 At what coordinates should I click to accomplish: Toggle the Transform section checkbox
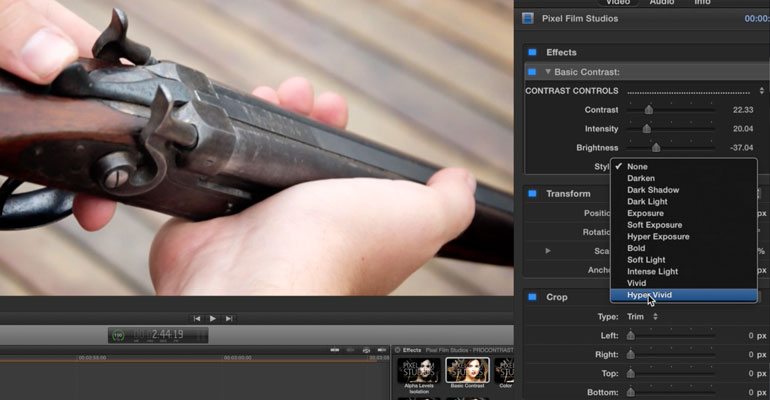pyautogui.click(x=532, y=193)
